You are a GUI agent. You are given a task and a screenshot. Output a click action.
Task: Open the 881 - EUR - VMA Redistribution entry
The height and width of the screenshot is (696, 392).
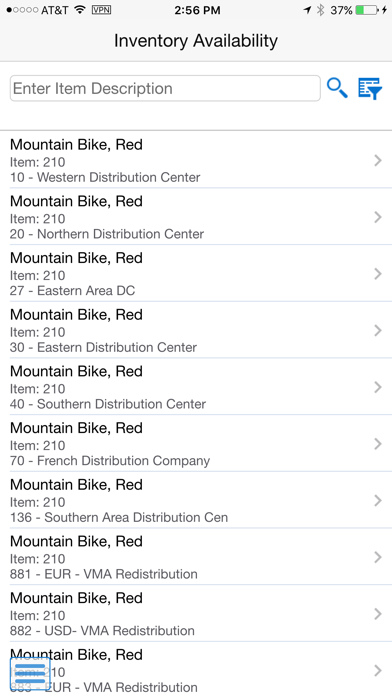(196, 557)
